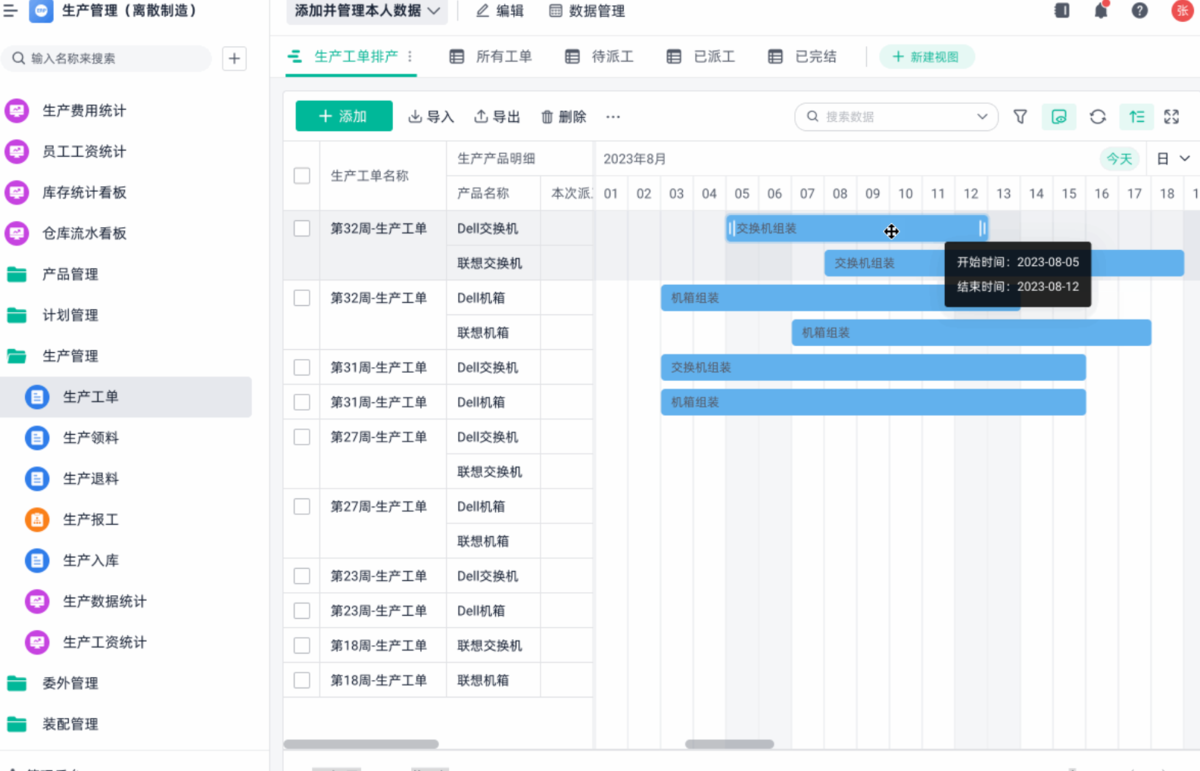Select the checkbox for 第18周-生产工单 联想机箱
1200x771 pixels.
300,680
